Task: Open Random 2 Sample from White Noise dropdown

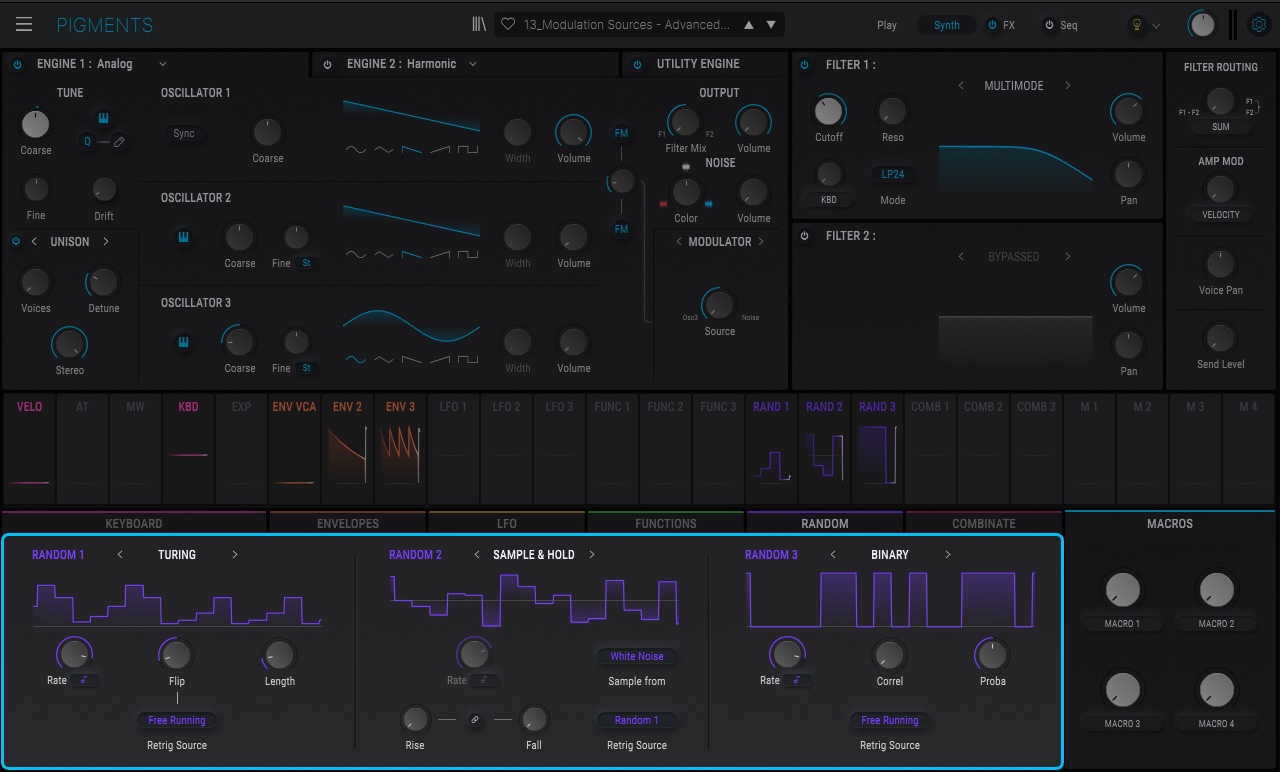Action: click(637, 657)
